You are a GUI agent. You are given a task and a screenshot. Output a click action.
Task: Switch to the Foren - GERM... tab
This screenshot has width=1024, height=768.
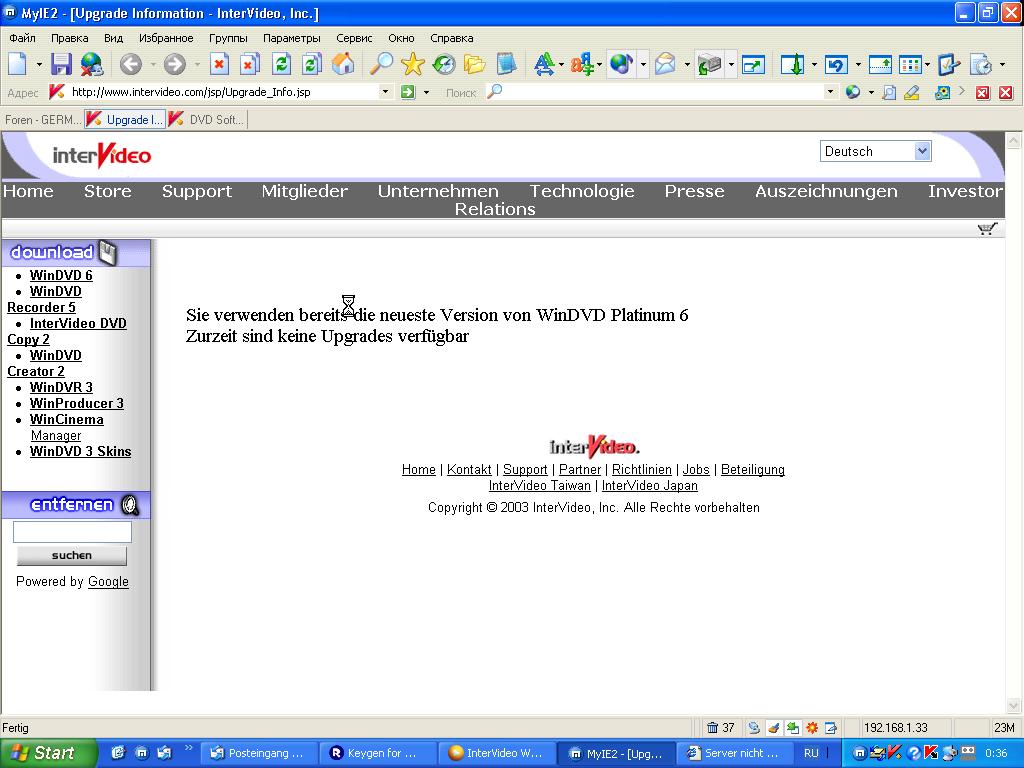[x=42, y=120]
